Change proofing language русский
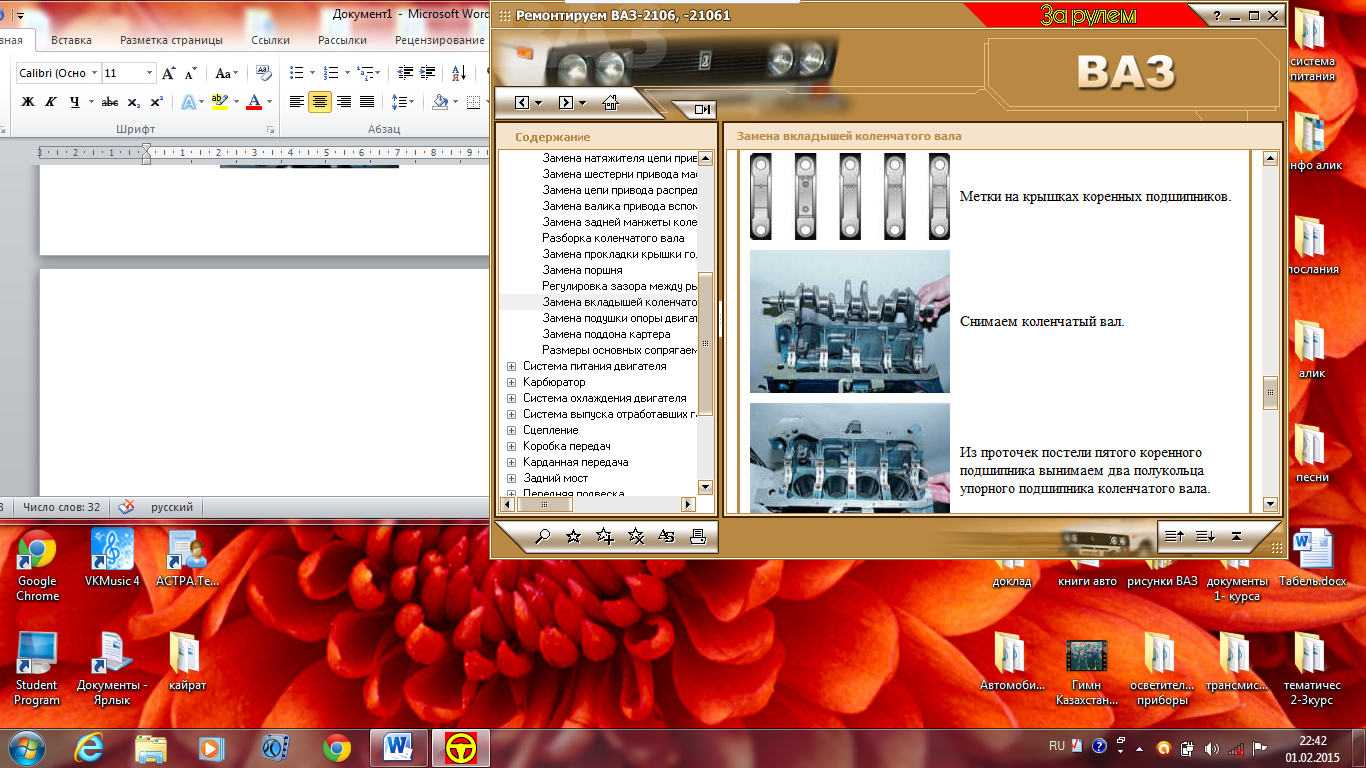This screenshot has height=768, width=1366. coord(172,507)
